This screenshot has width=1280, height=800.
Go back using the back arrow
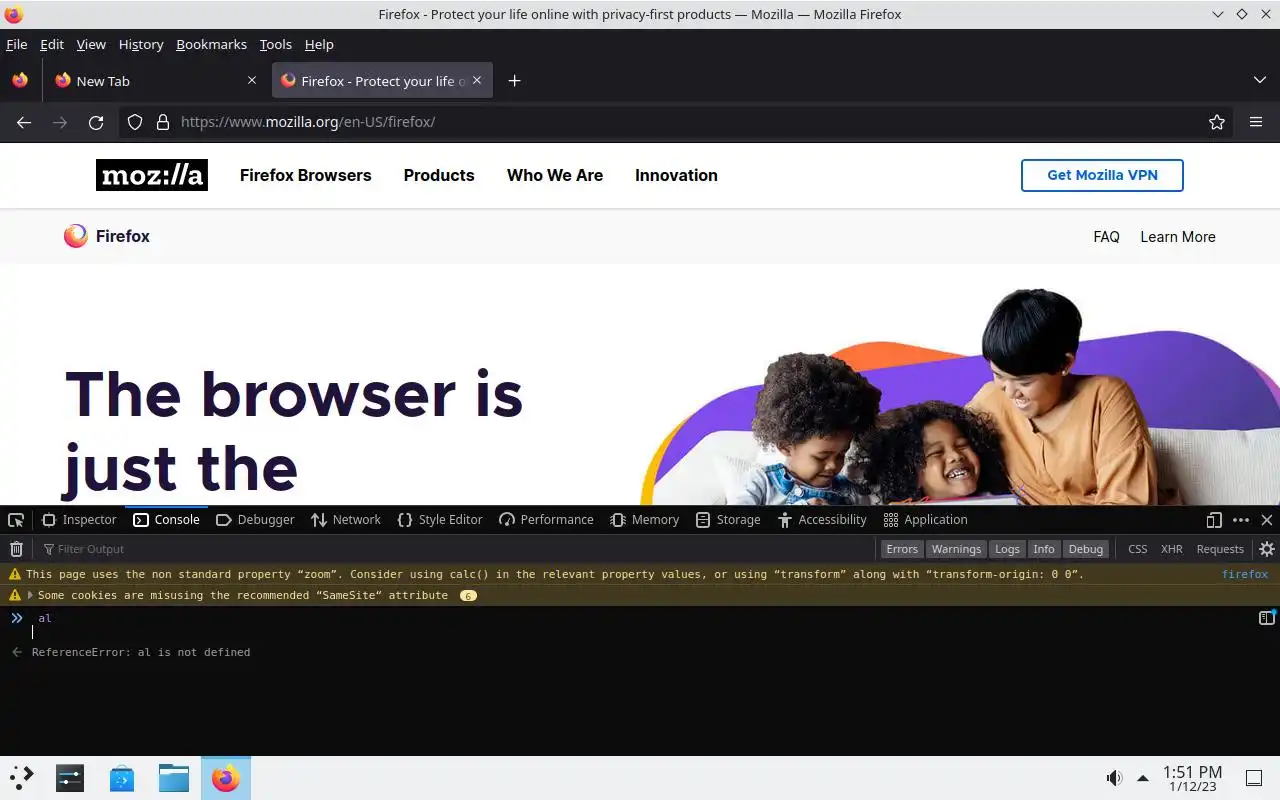point(24,122)
